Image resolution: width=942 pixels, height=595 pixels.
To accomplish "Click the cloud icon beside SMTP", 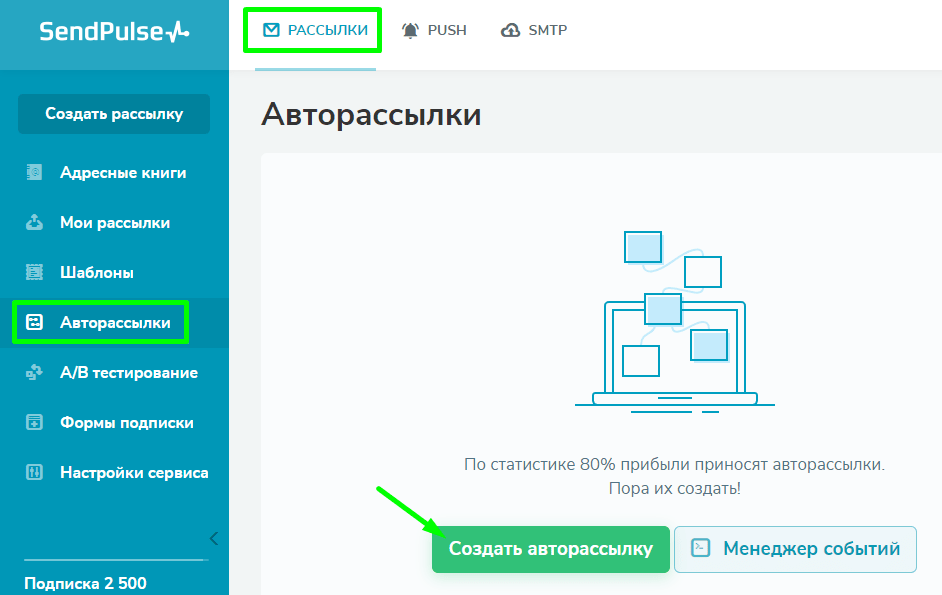I will tap(511, 30).
